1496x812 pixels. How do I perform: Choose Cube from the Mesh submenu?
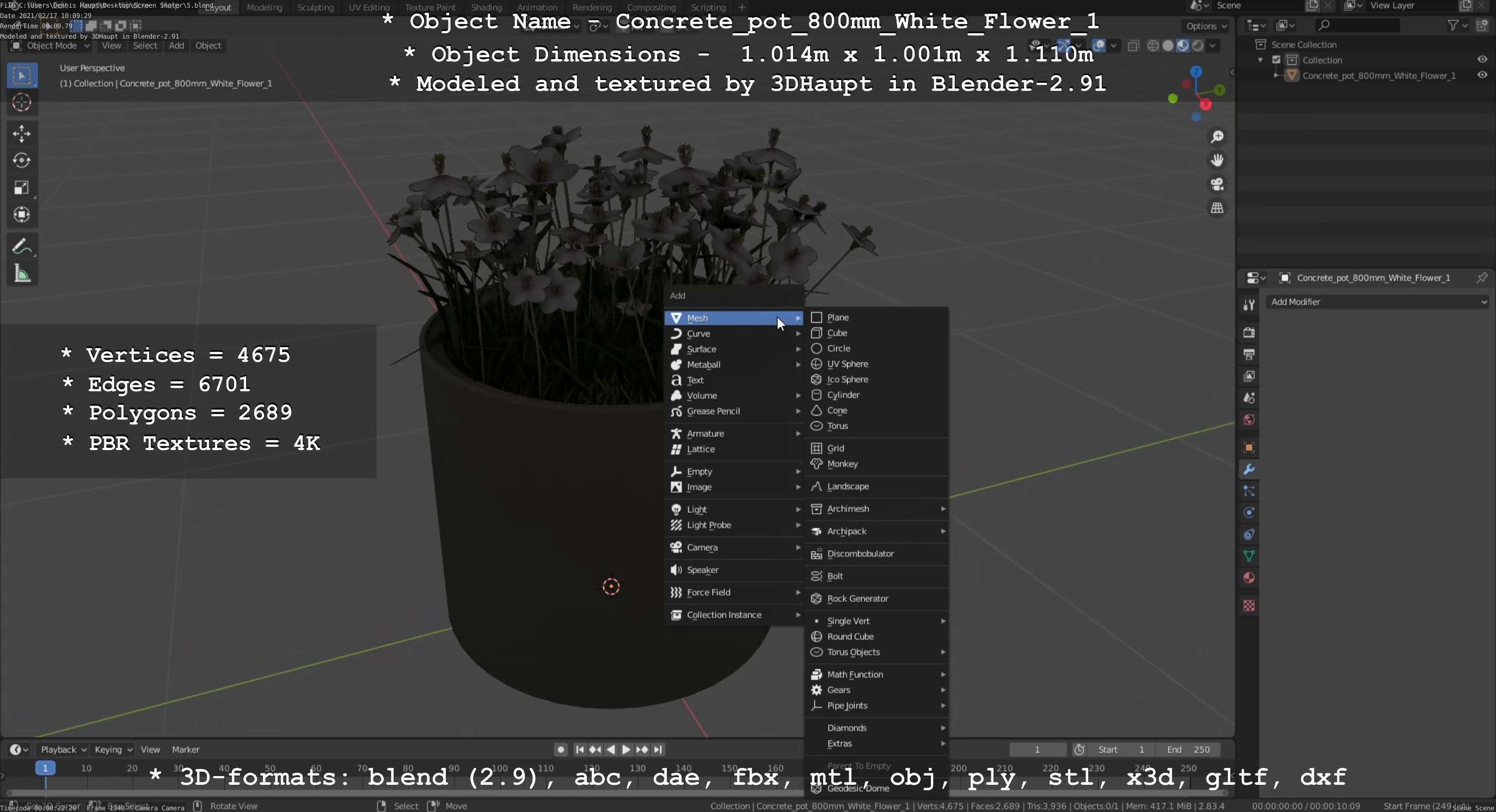[877, 333]
